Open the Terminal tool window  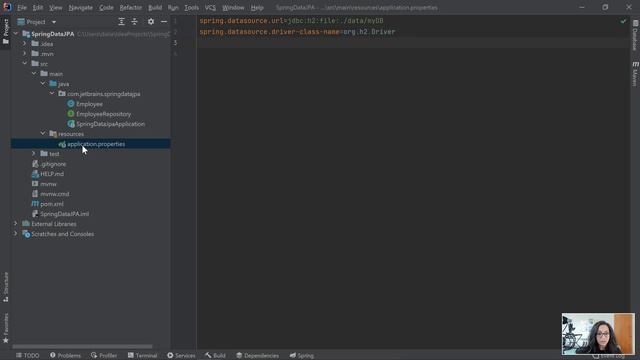(142, 356)
